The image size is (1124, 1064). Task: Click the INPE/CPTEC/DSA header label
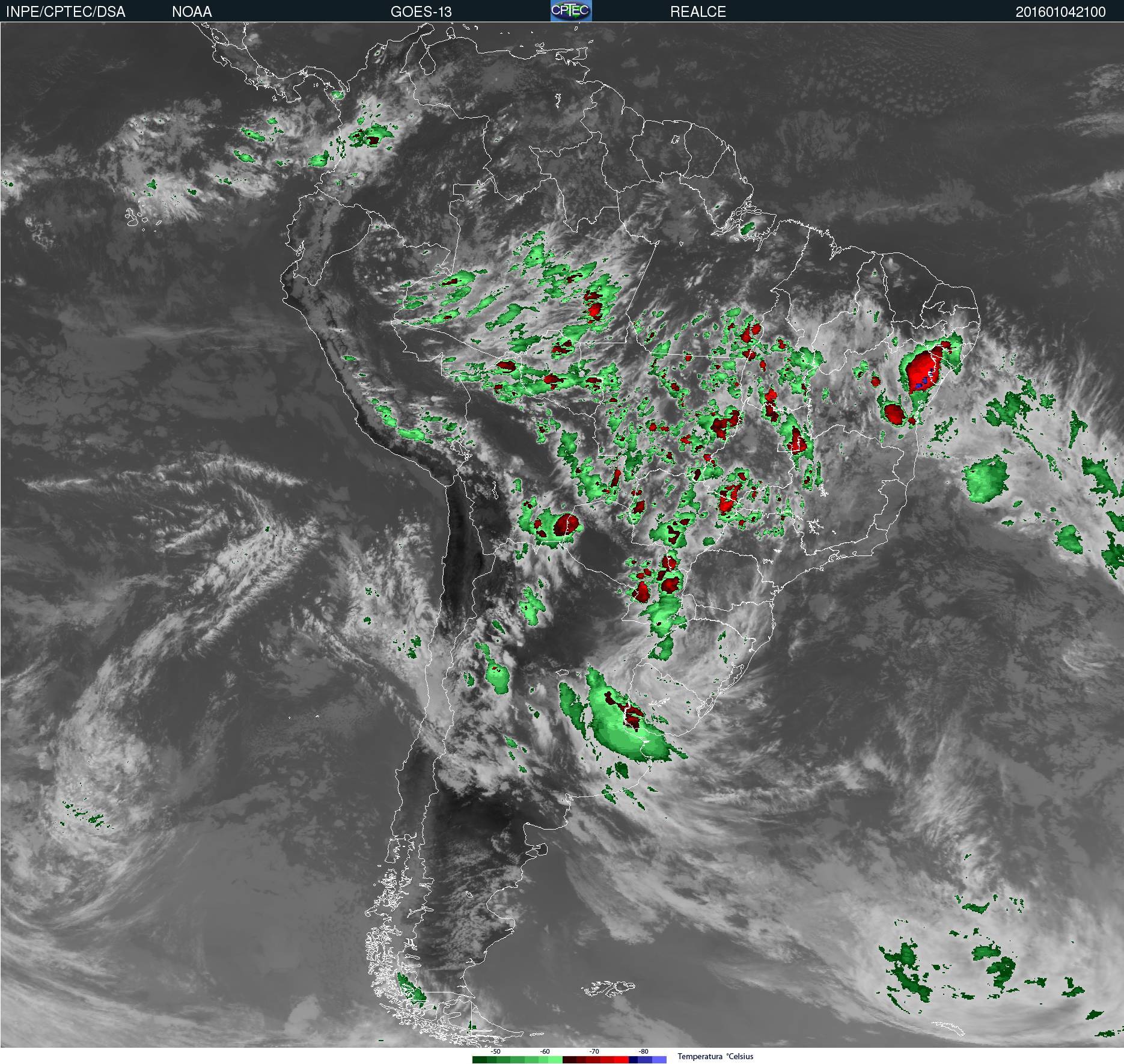click(x=66, y=12)
